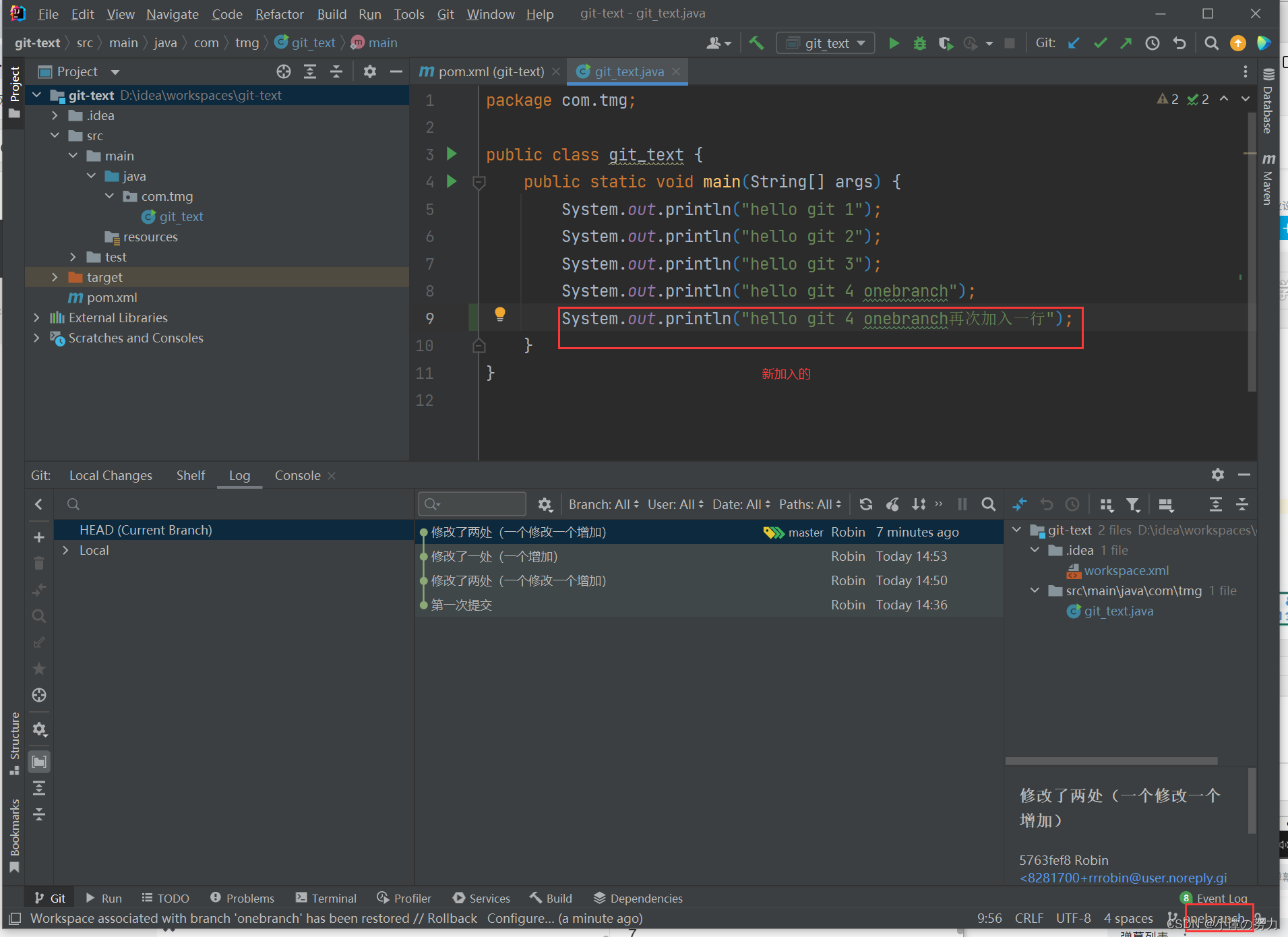Screen dimensions: 1288x937
Task: Hide branches pane with the left chevron
Action: coord(39,504)
